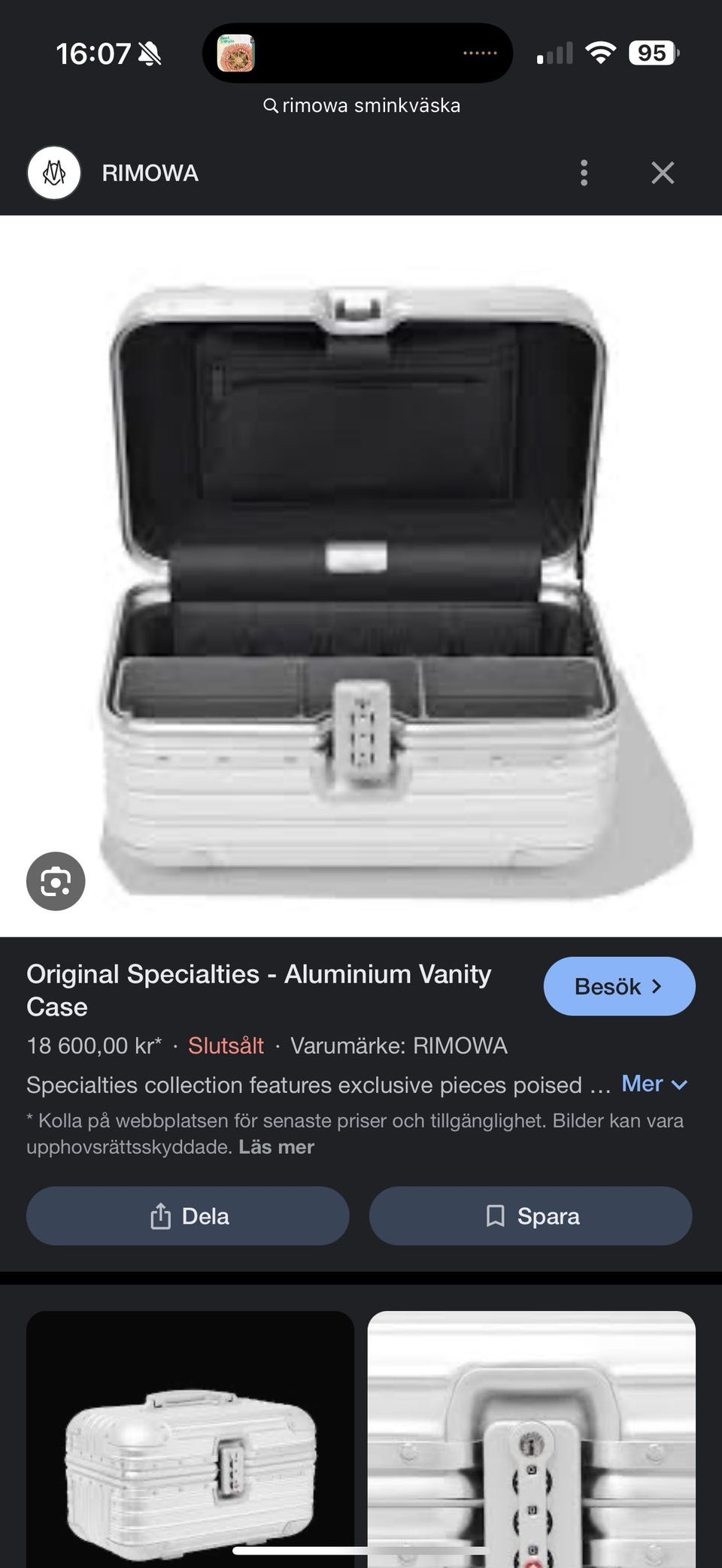Tap the Wi-Fi status icon
Viewport: 722px width, 1568px height.
tap(600, 53)
